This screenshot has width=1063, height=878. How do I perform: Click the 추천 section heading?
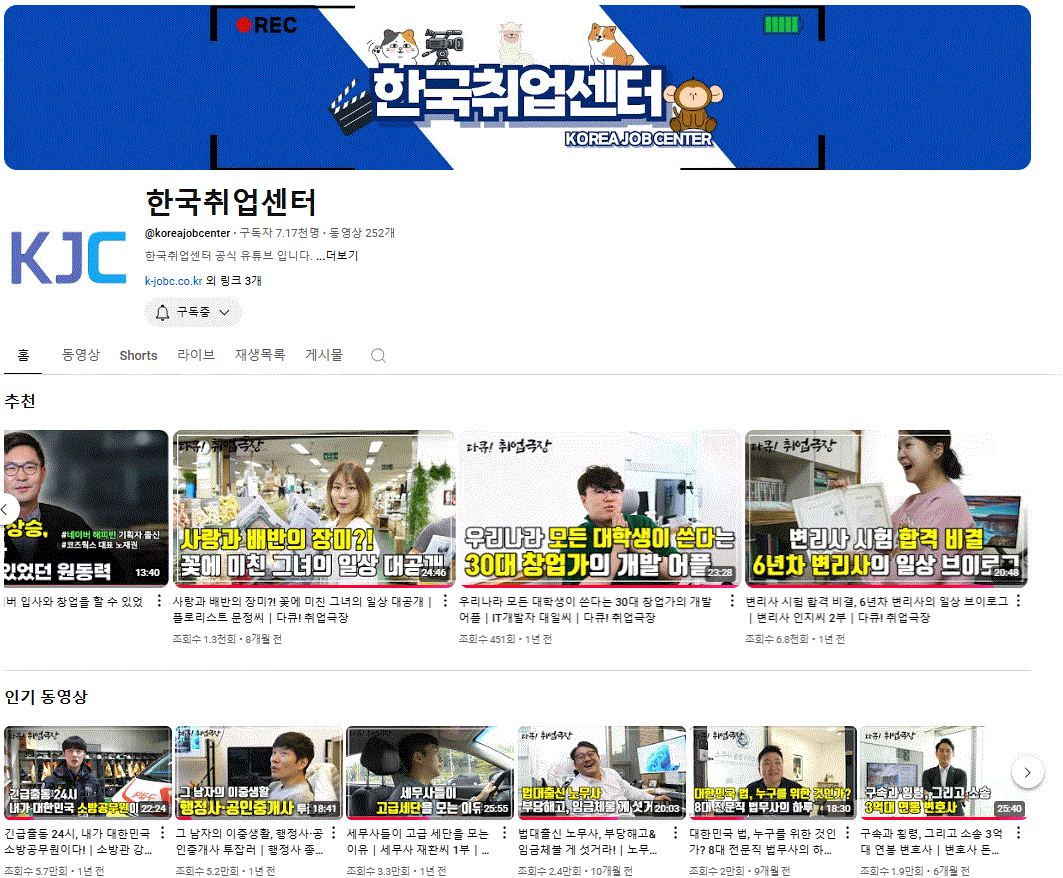click(x=20, y=401)
